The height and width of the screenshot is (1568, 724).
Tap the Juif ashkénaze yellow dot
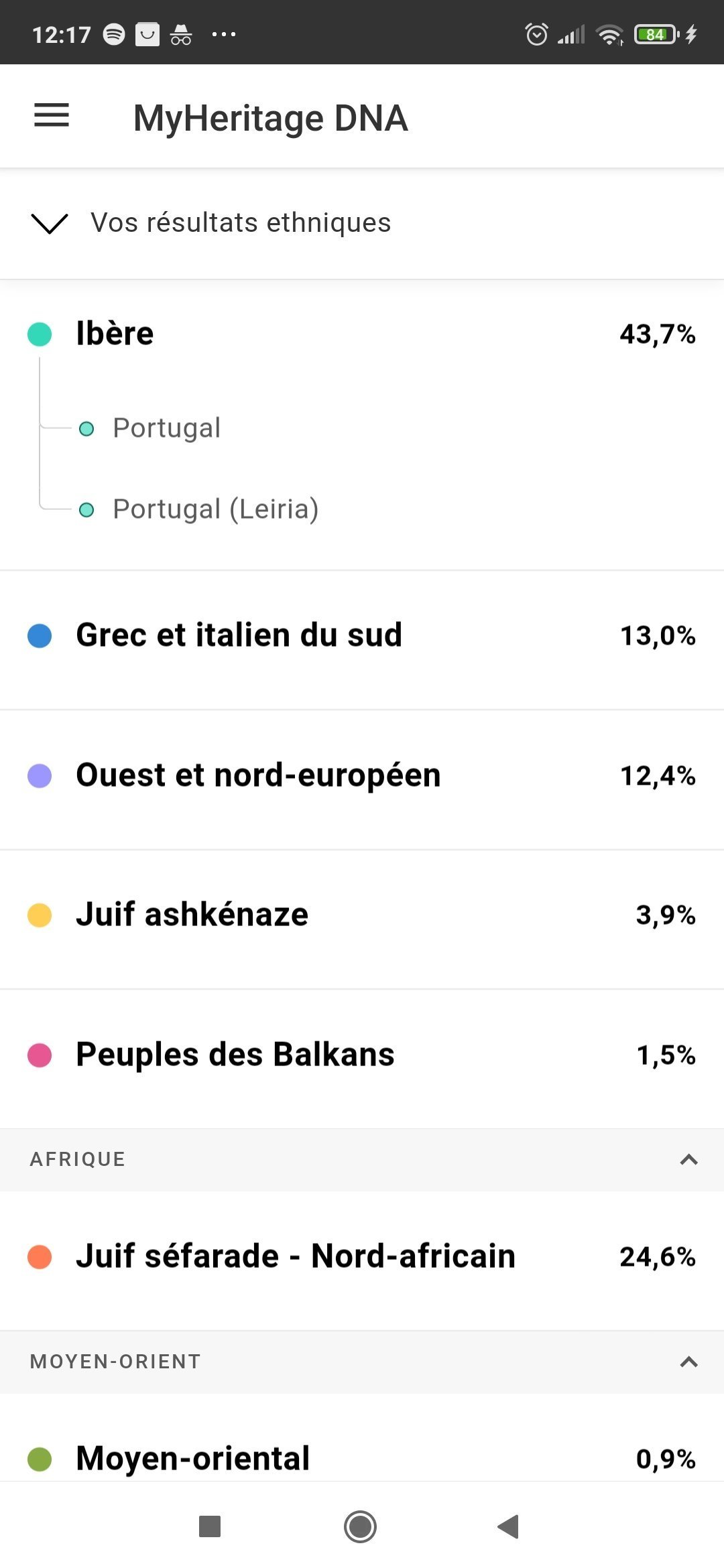click(x=40, y=915)
